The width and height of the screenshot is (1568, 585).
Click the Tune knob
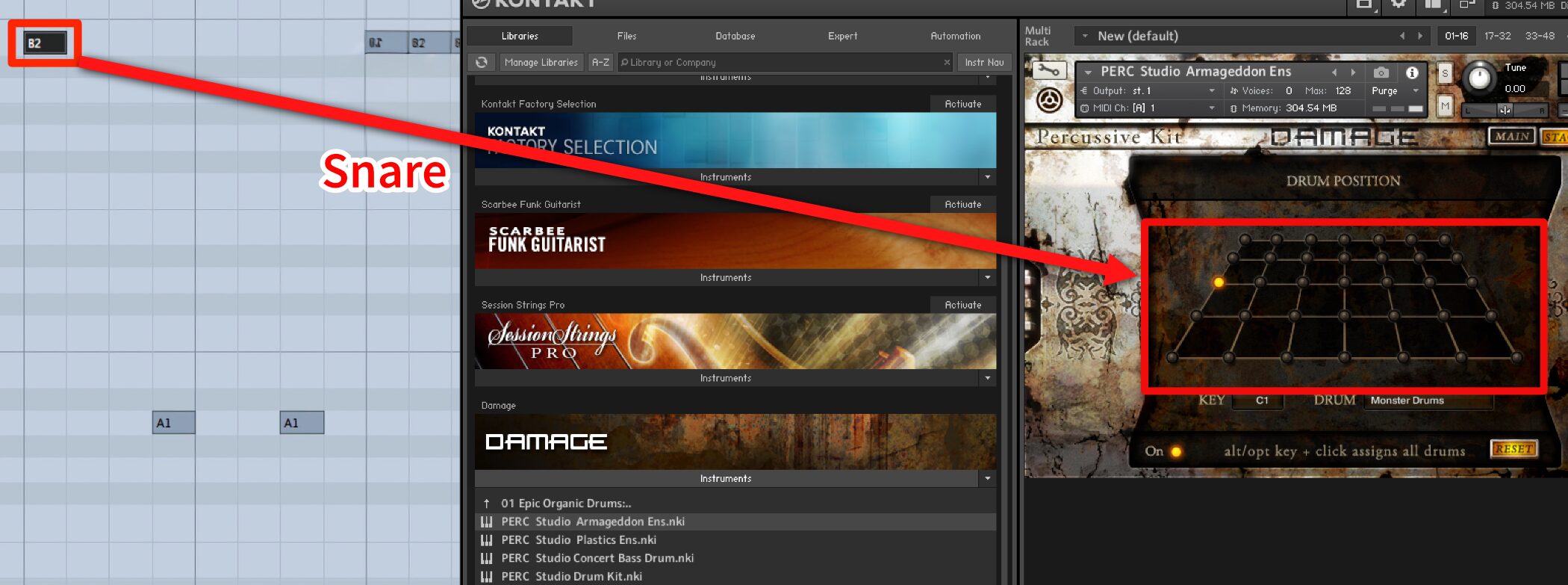coord(1479,78)
